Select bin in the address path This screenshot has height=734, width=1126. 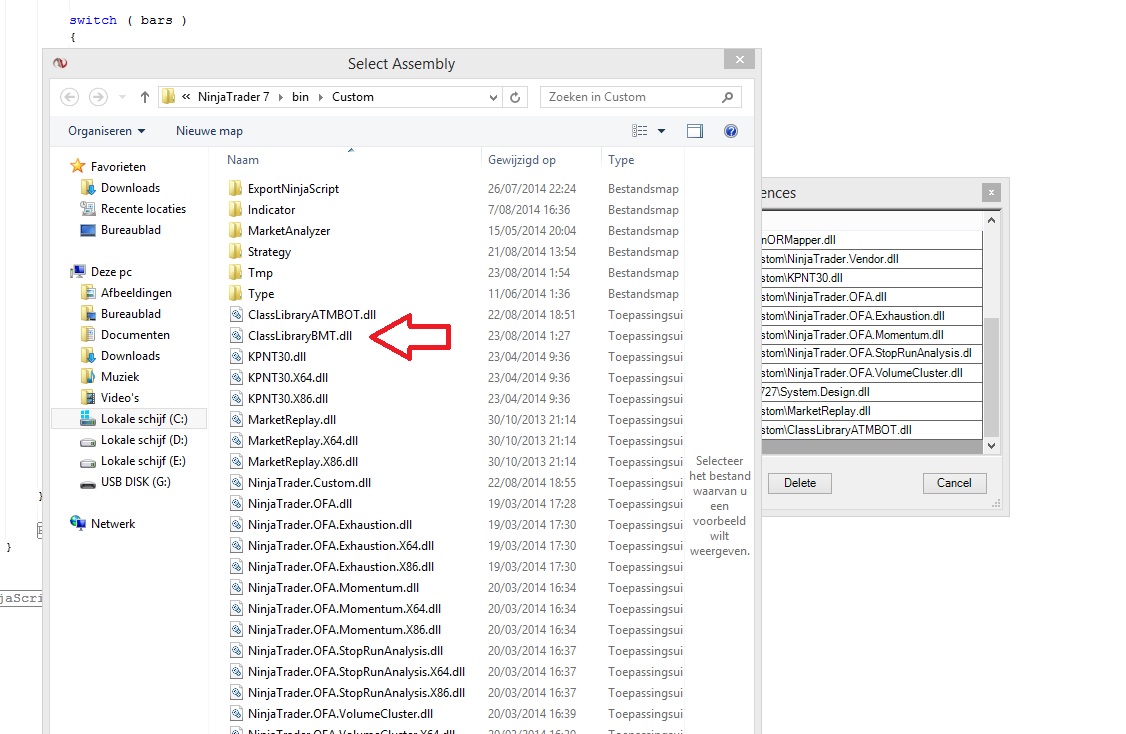point(300,97)
